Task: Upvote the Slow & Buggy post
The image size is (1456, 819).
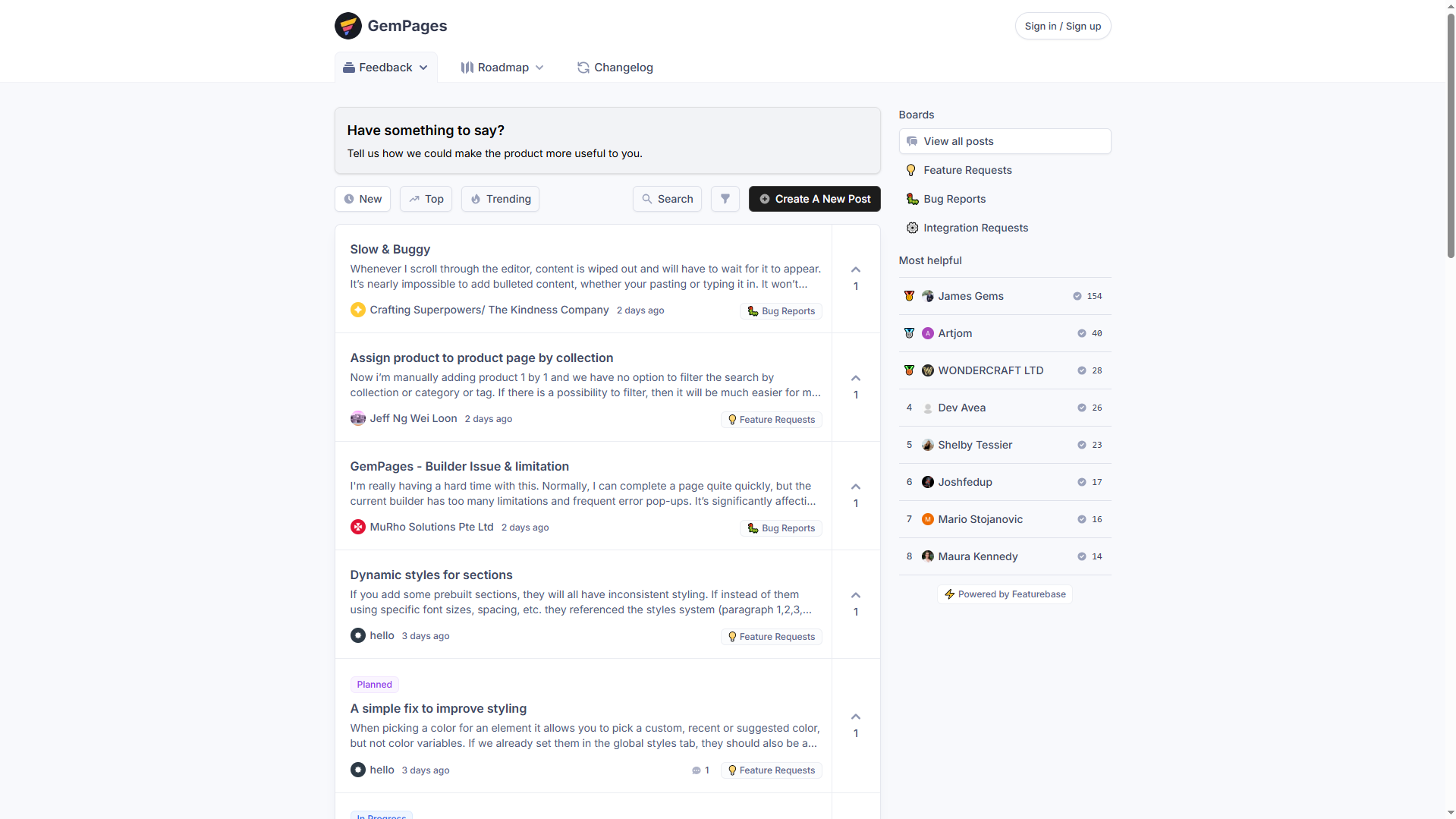Action: [x=856, y=270]
